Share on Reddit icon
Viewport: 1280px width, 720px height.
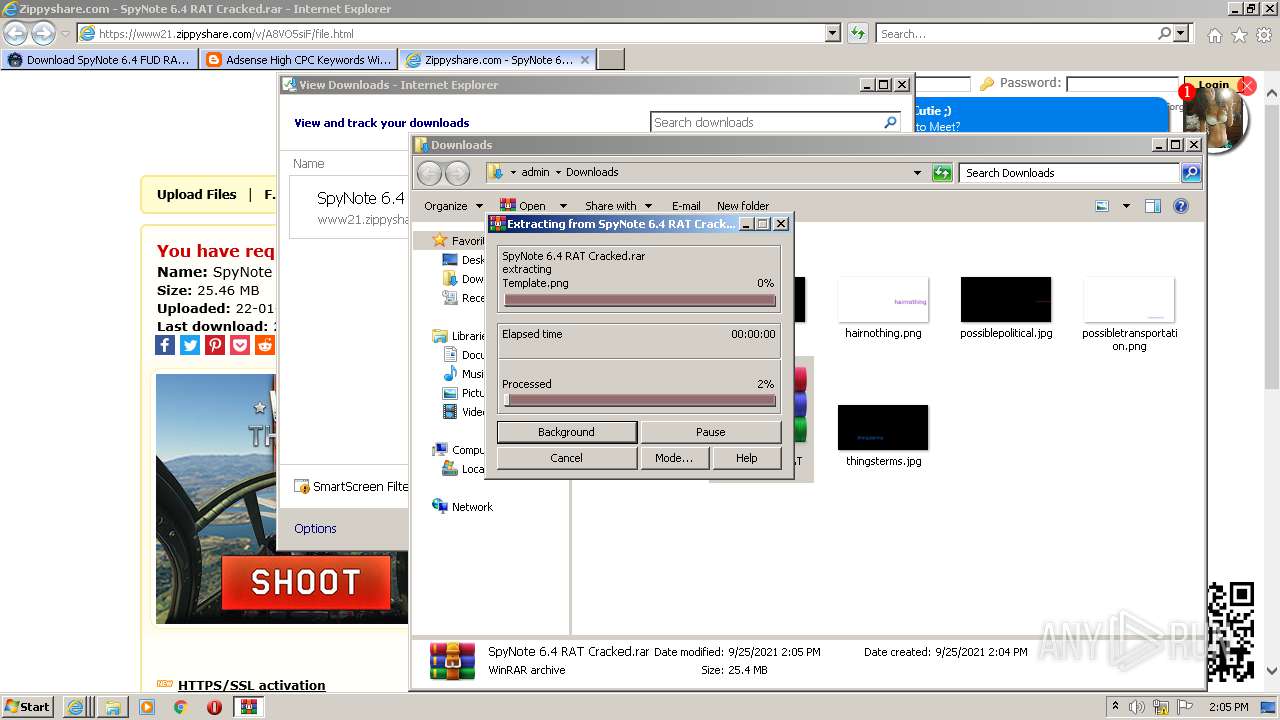pos(264,345)
